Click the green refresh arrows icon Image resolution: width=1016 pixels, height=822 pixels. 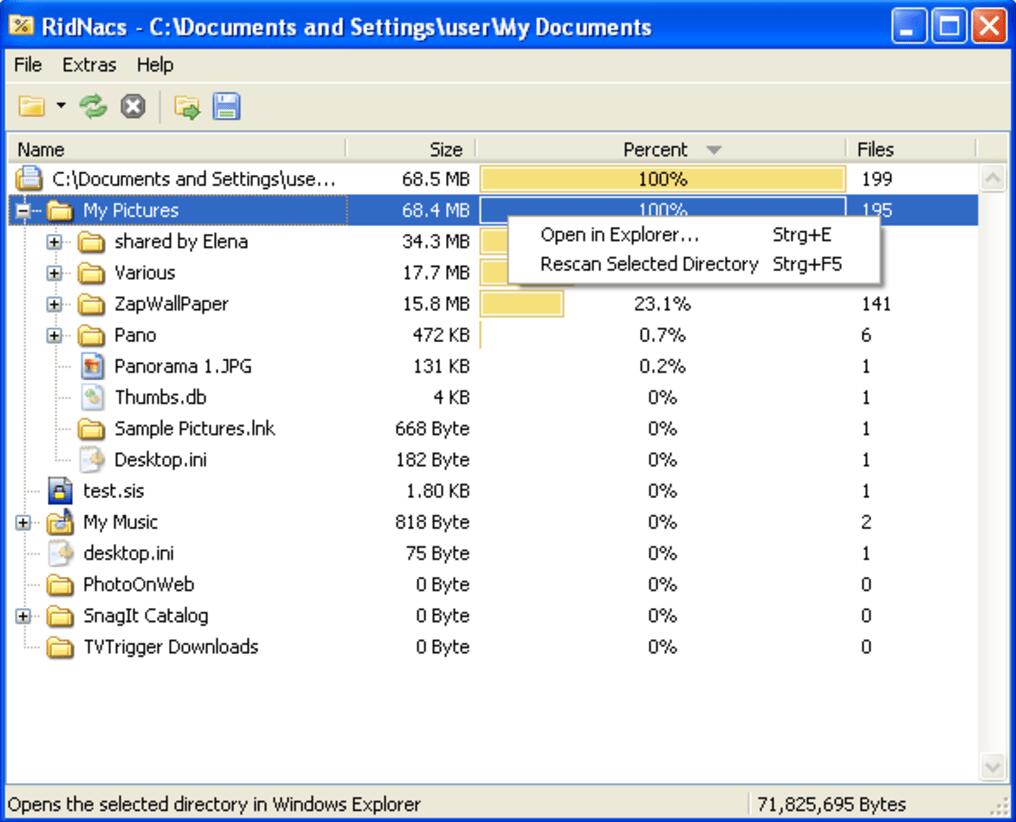coord(94,106)
